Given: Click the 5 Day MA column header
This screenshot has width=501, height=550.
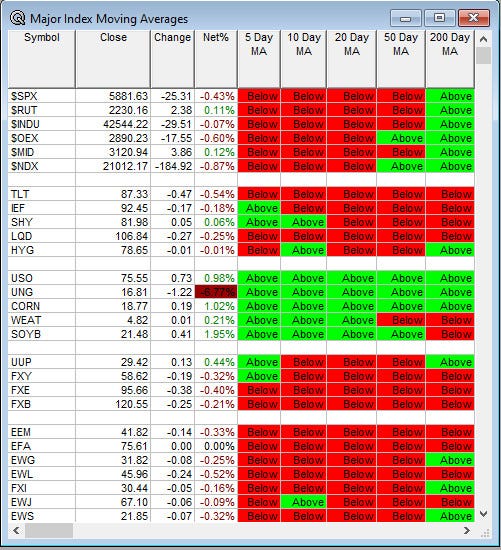Looking at the screenshot, I should tap(259, 59).
